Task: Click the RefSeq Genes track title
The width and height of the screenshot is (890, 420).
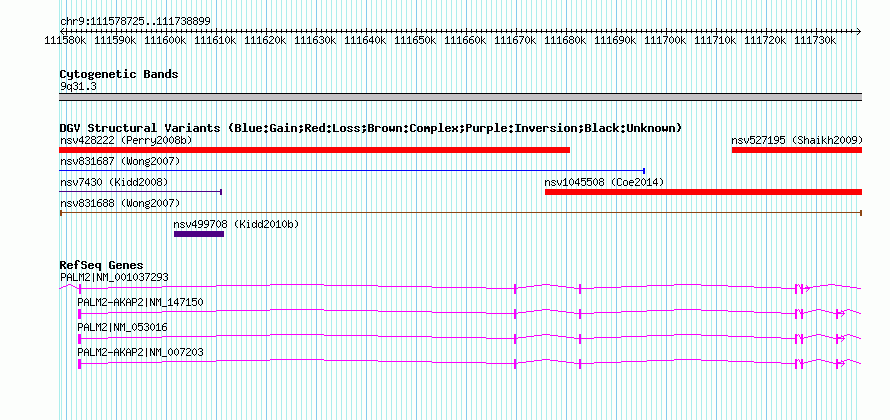Action: pyautogui.click(x=101, y=265)
